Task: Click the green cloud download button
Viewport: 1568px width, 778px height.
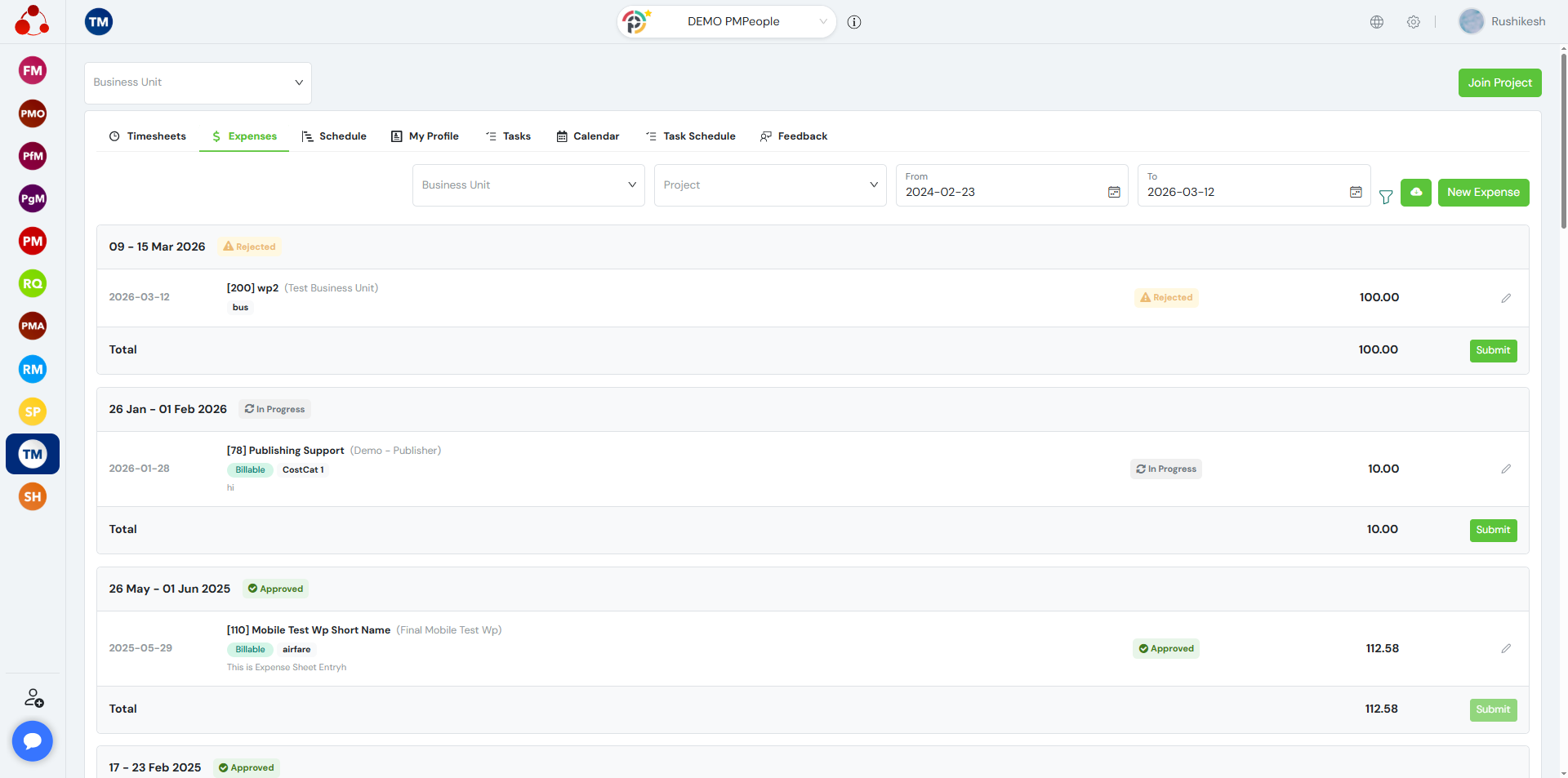Action: click(x=1415, y=193)
